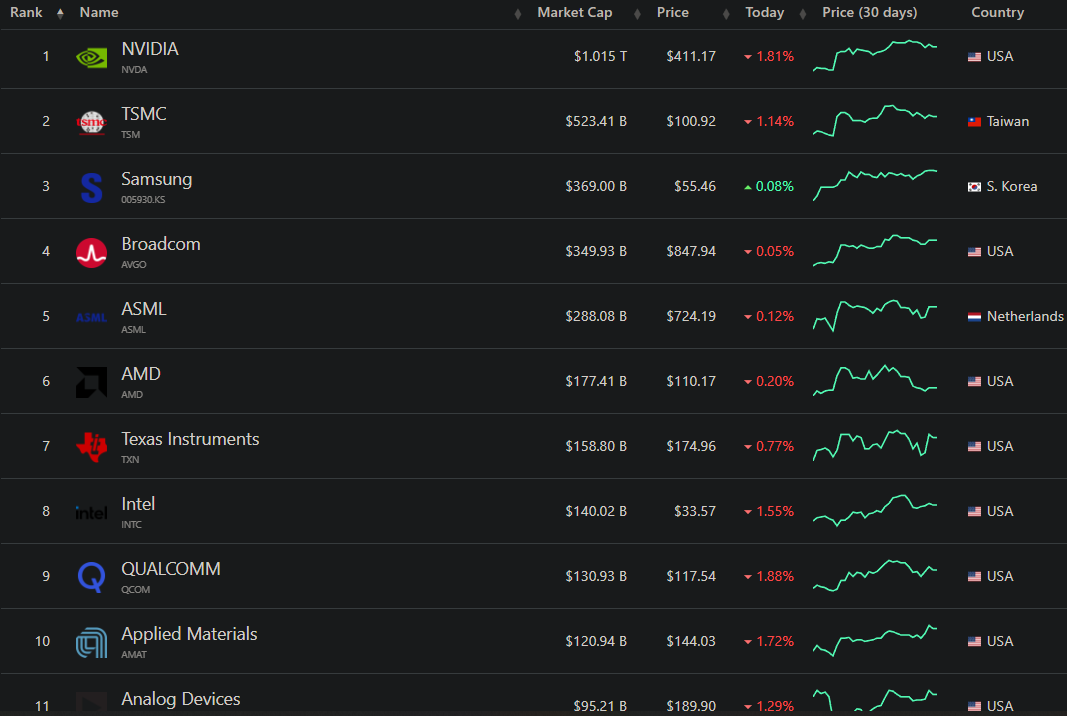Sort by the Name column header
The height and width of the screenshot is (716, 1067).
pyautogui.click(x=99, y=13)
